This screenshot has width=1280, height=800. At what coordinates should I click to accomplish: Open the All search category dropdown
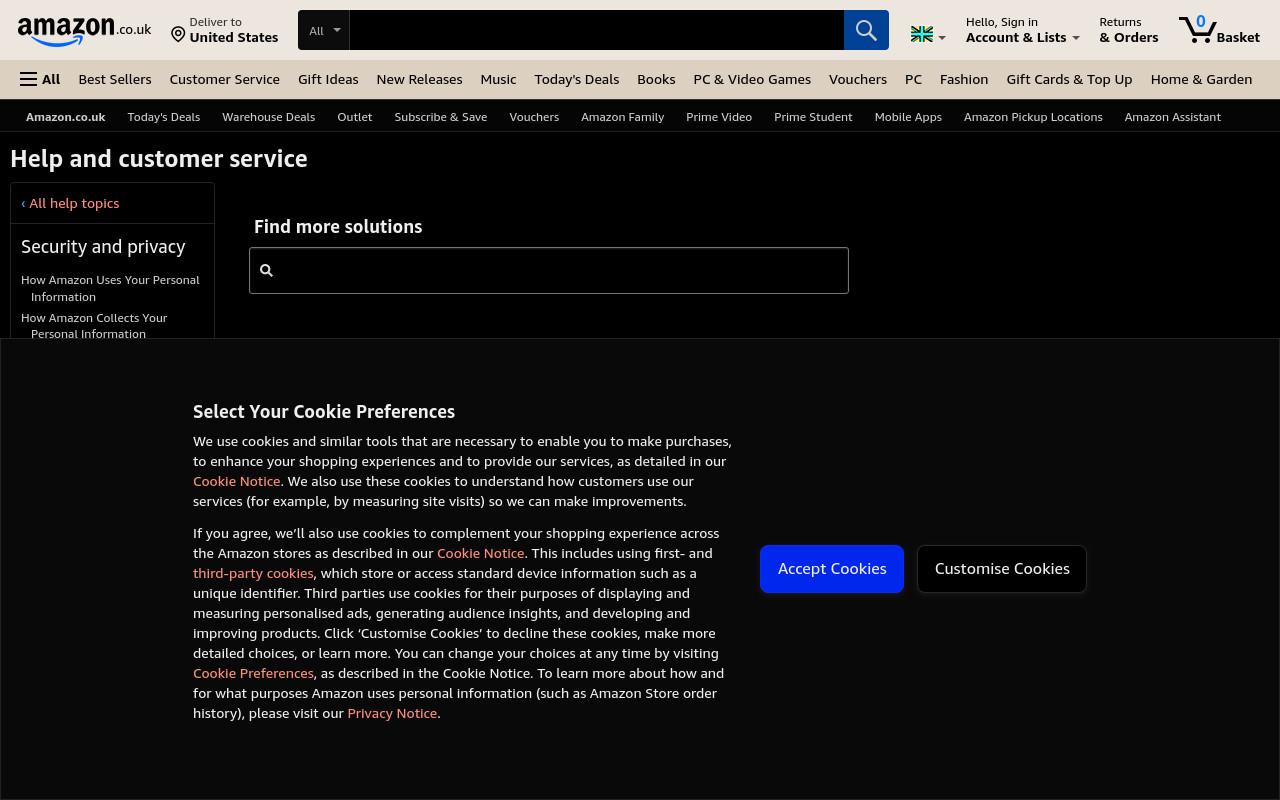click(x=324, y=30)
